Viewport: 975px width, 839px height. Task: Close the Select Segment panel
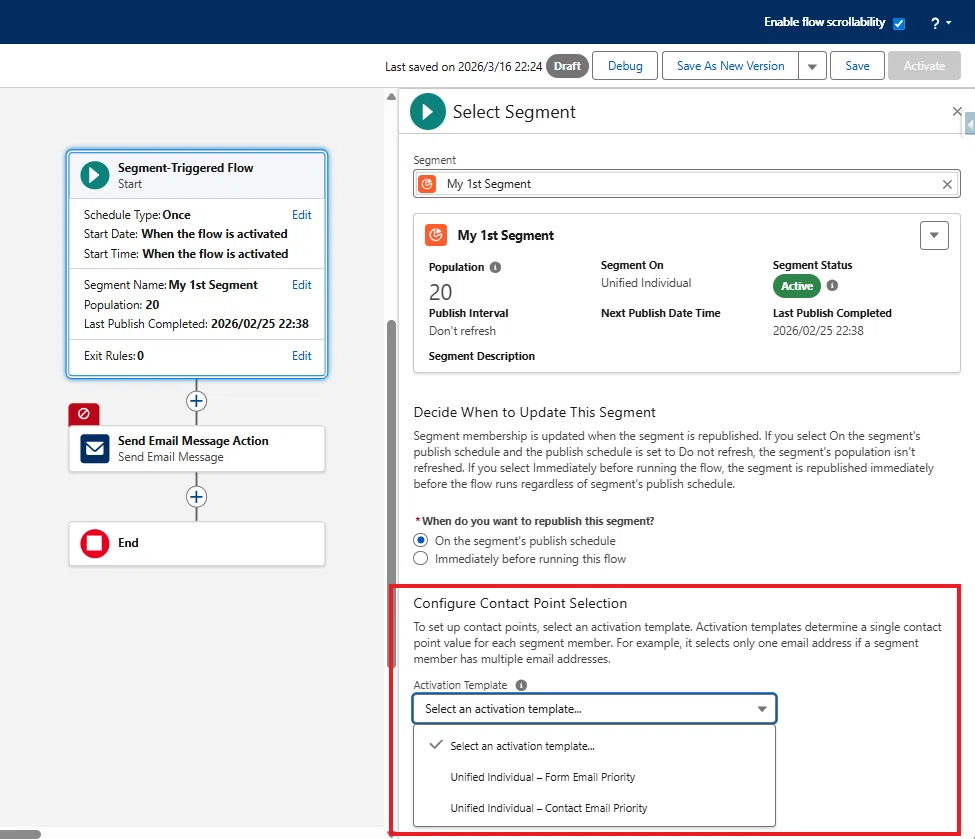957,111
